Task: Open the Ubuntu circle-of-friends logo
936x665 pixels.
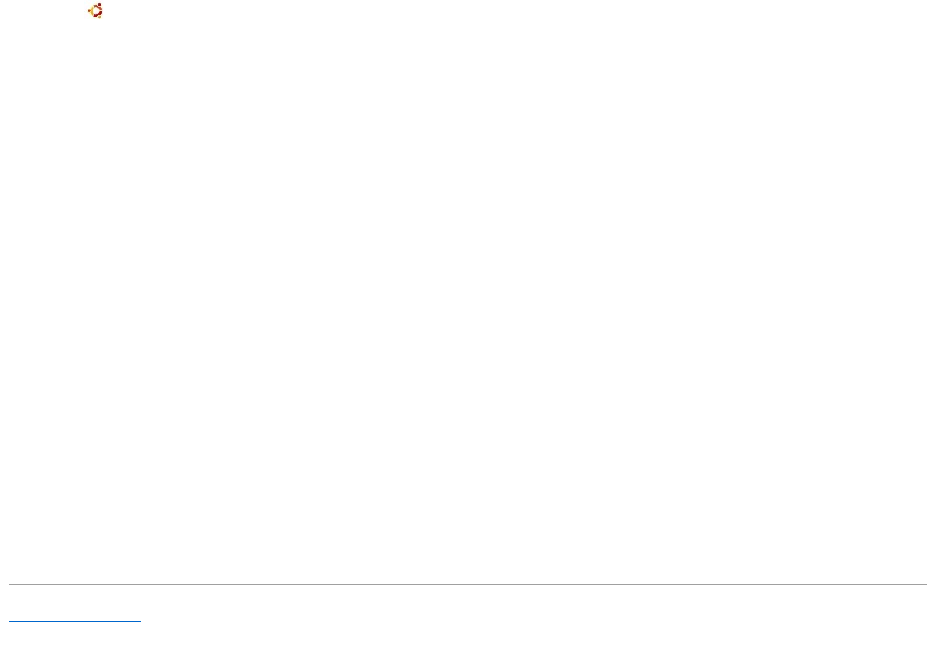Action: [x=96, y=11]
